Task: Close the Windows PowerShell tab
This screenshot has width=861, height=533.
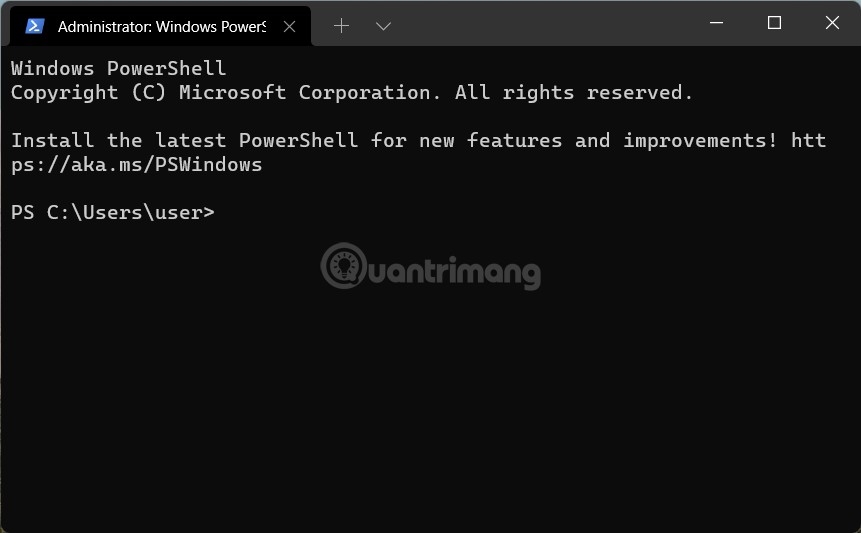Action: [289, 26]
